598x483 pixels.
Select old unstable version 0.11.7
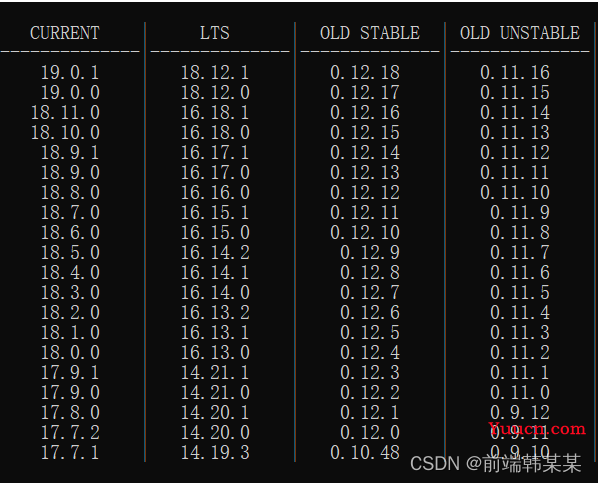click(x=520, y=253)
